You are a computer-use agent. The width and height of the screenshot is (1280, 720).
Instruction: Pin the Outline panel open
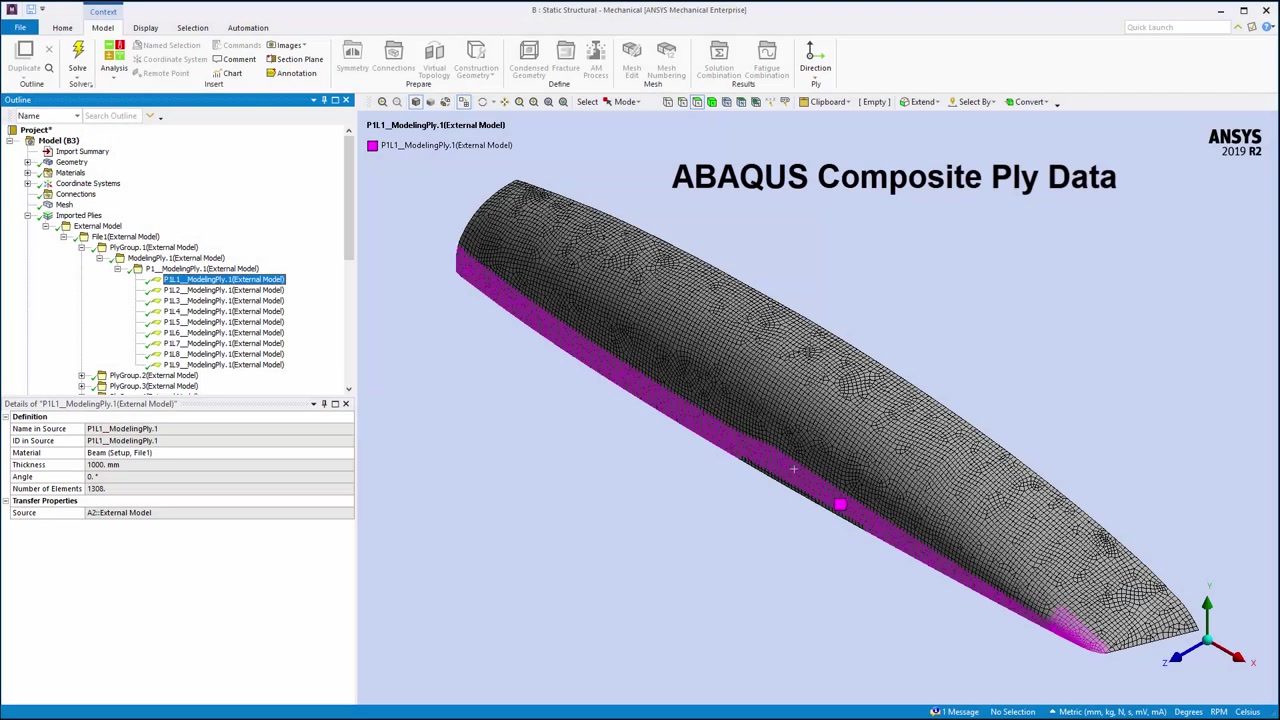click(x=324, y=100)
